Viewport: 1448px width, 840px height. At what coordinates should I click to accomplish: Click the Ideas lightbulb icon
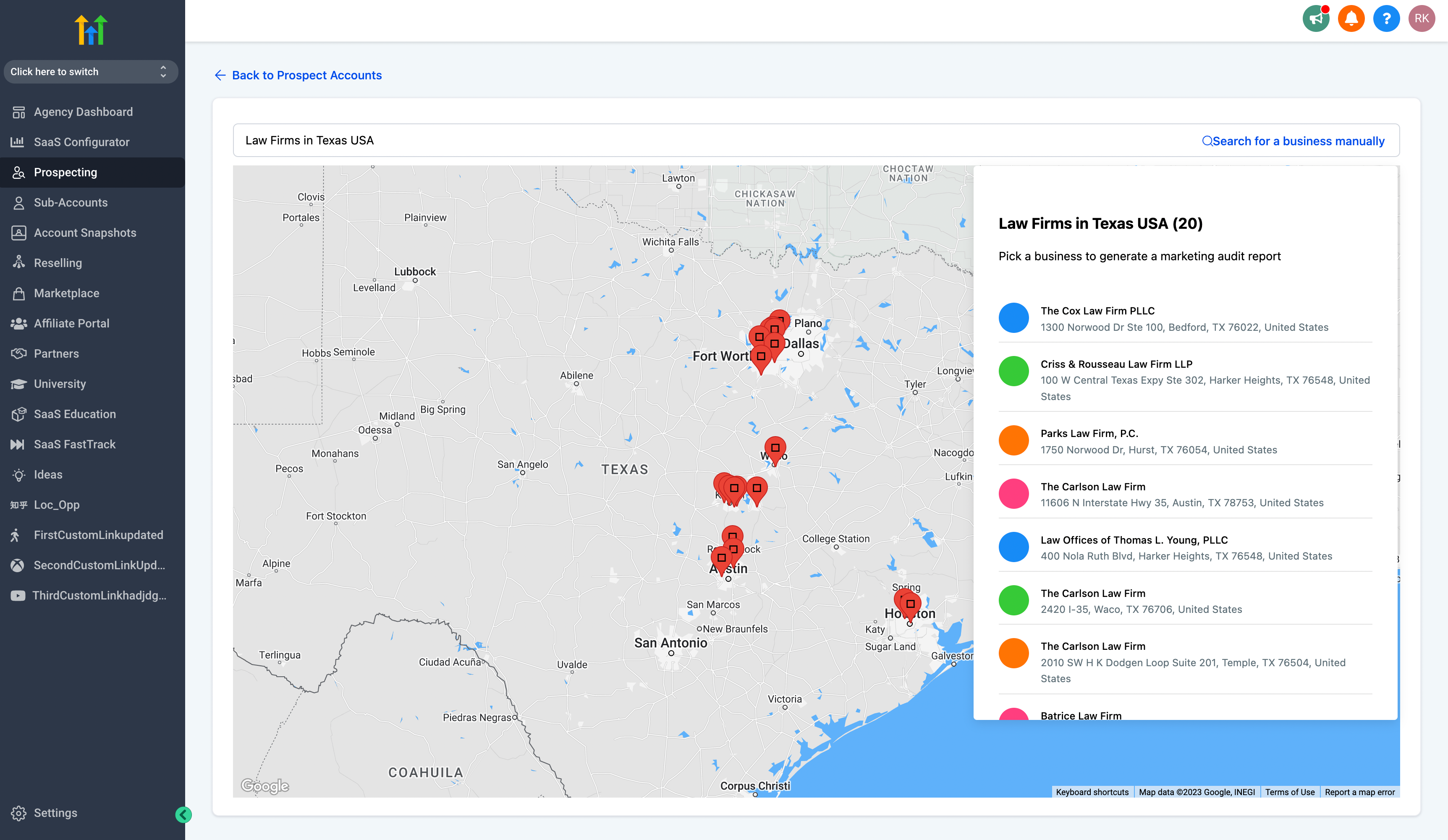click(x=18, y=475)
